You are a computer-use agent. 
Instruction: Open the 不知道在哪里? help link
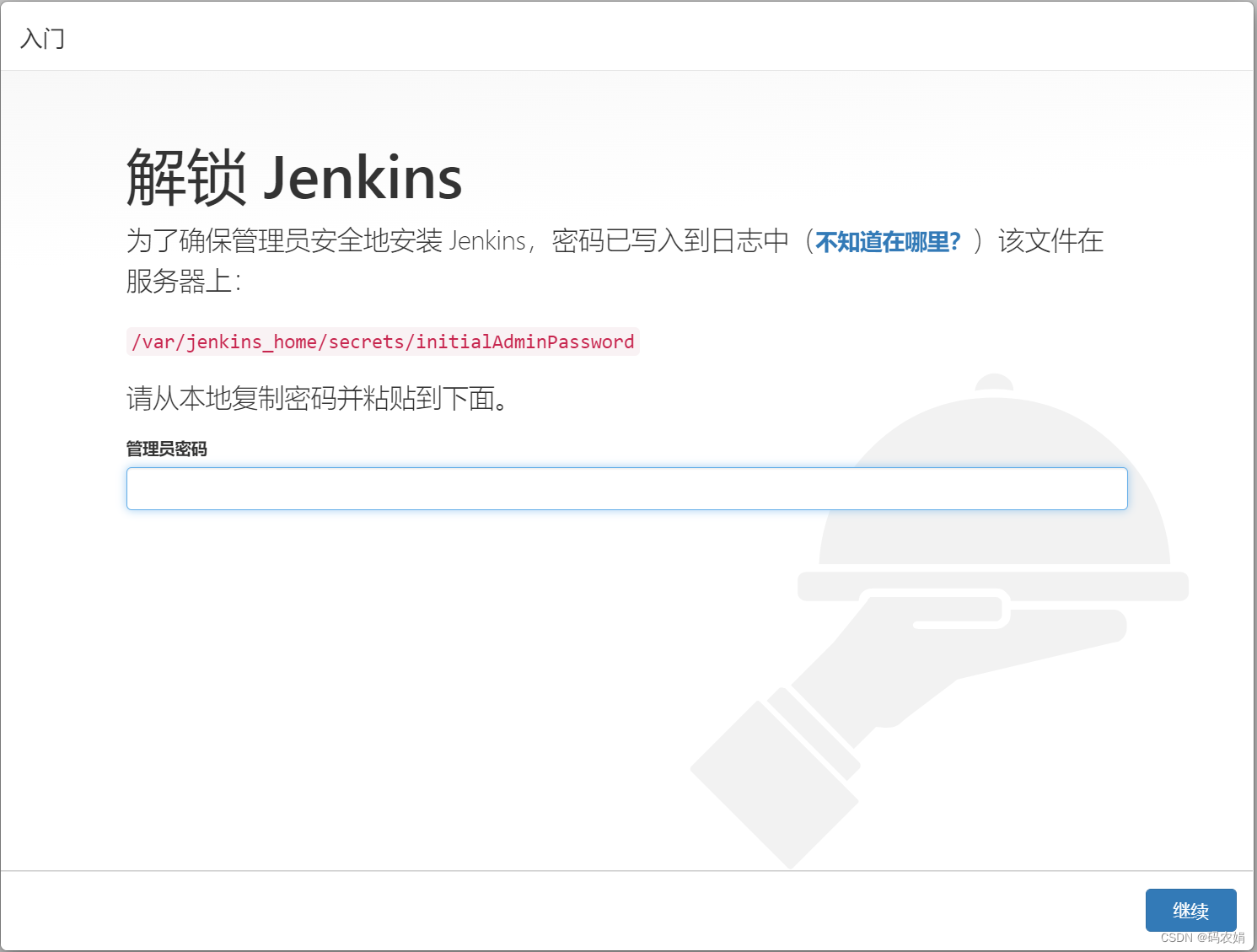888,242
